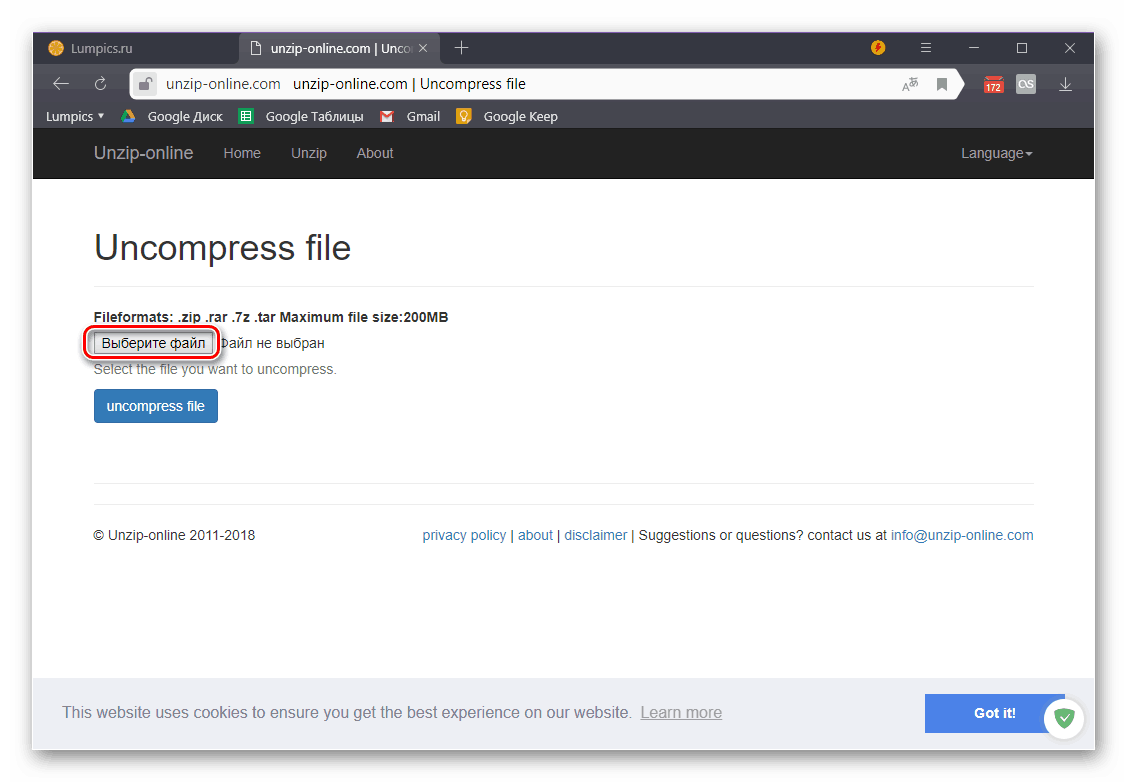Click the Protect lock icon in address bar
Image resolution: width=1127 pixels, height=782 pixels.
146,84
